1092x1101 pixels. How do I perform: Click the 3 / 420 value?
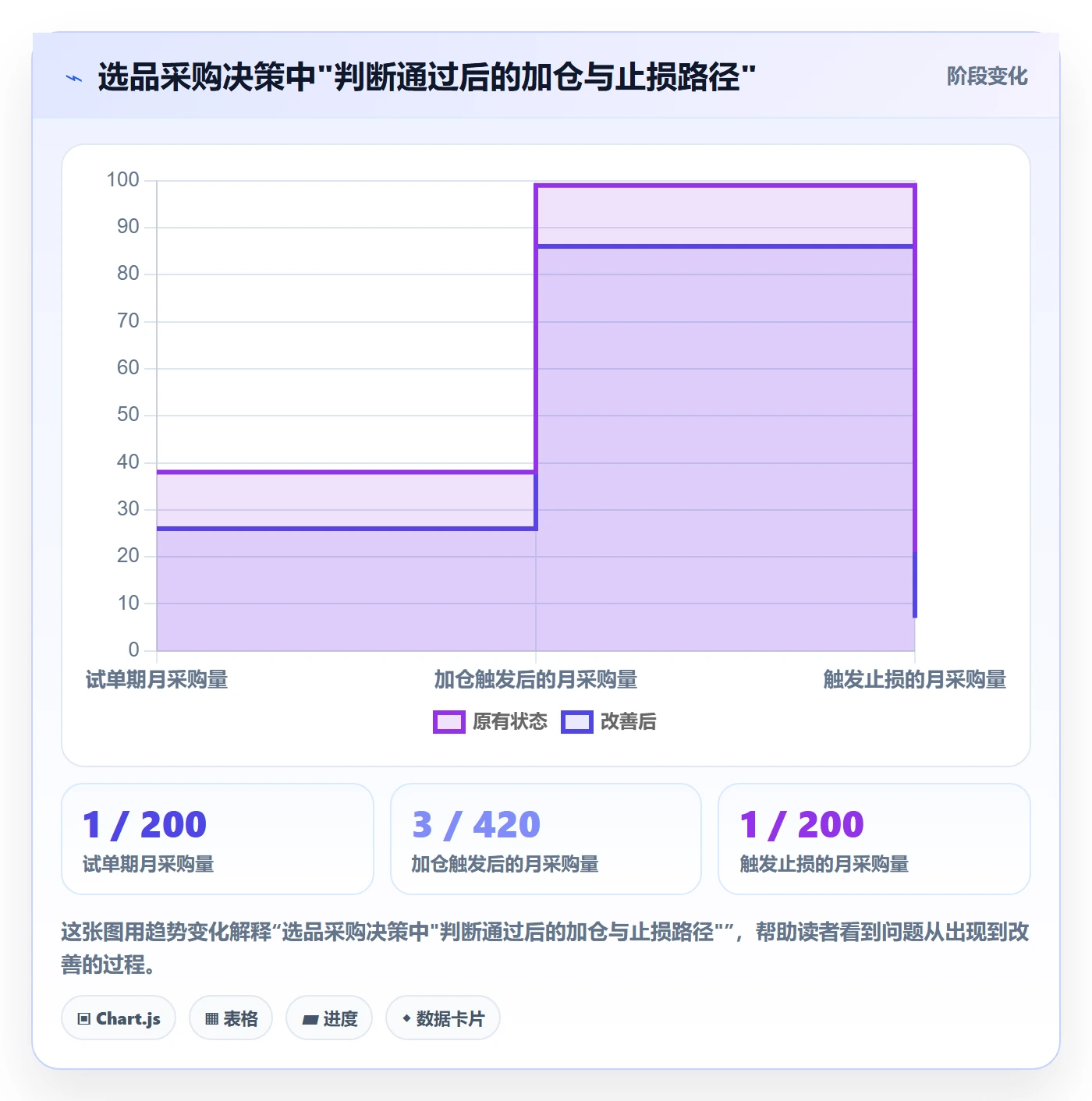click(477, 825)
